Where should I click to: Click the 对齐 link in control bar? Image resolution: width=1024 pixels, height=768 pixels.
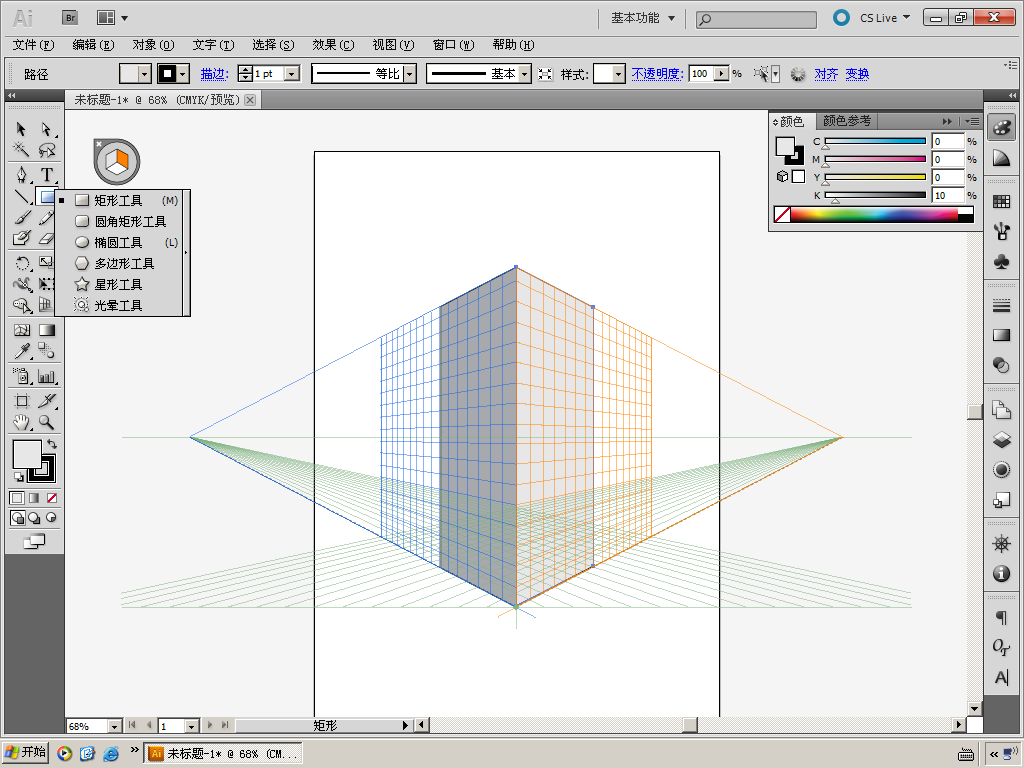pyautogui.click(x=826, y=74)
